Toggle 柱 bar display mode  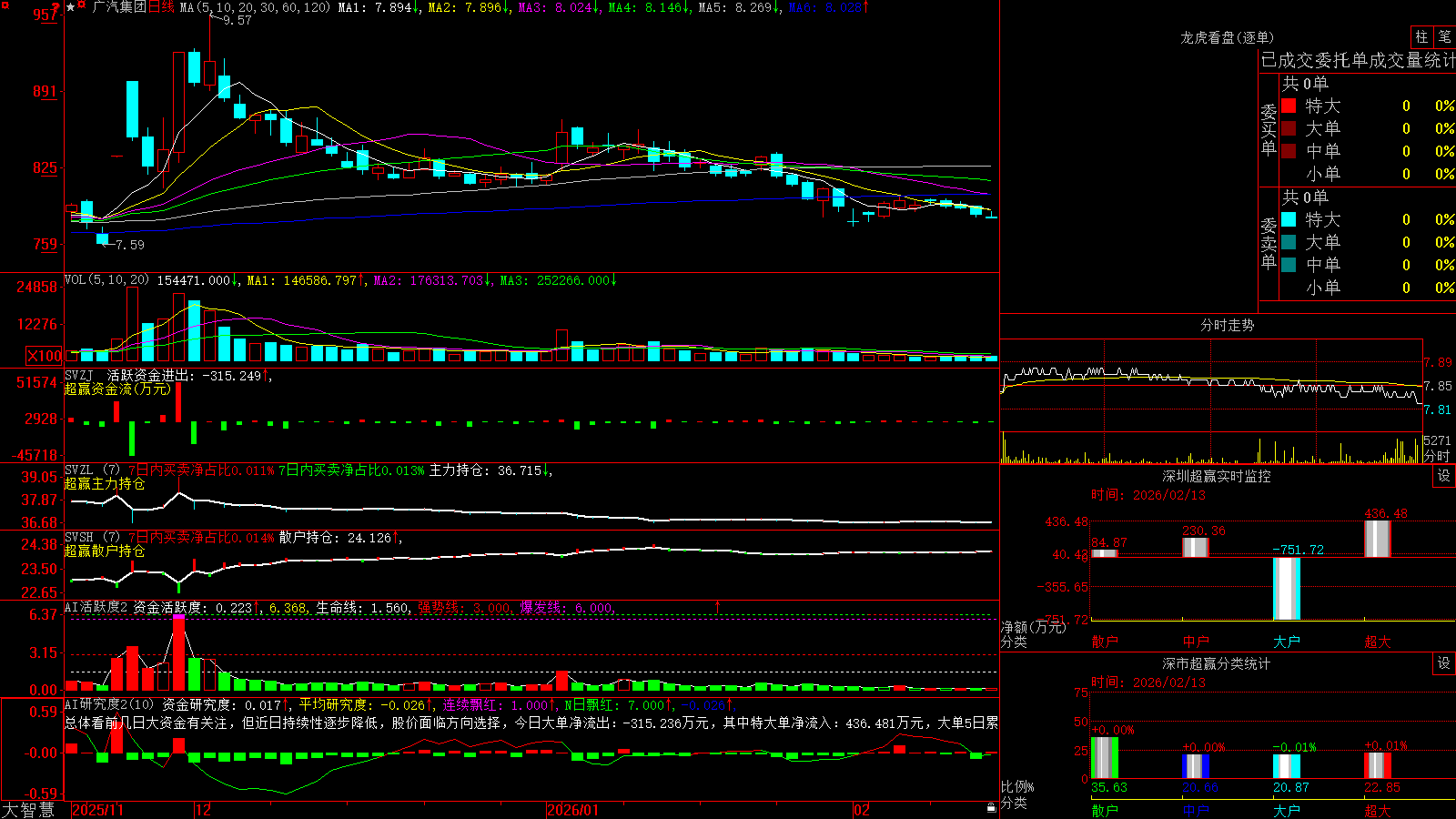click(x=1421, y=37)
